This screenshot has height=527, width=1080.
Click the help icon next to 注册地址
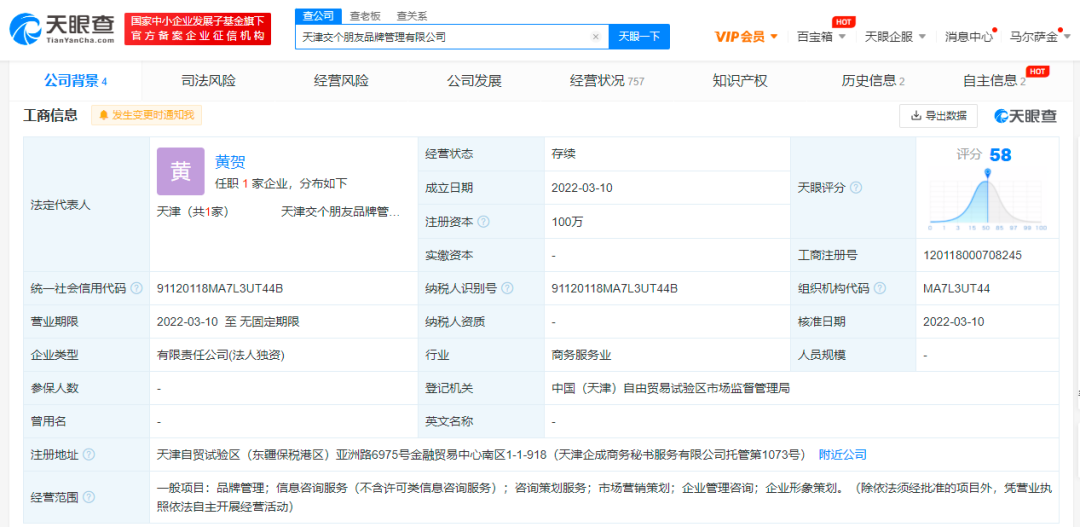point(89,455)
